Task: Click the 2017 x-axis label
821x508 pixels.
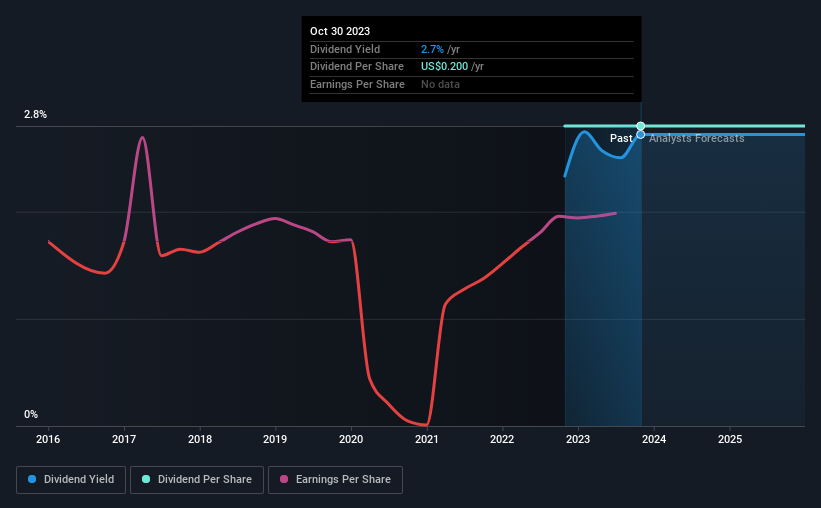Action: click(x=124, y=439)
